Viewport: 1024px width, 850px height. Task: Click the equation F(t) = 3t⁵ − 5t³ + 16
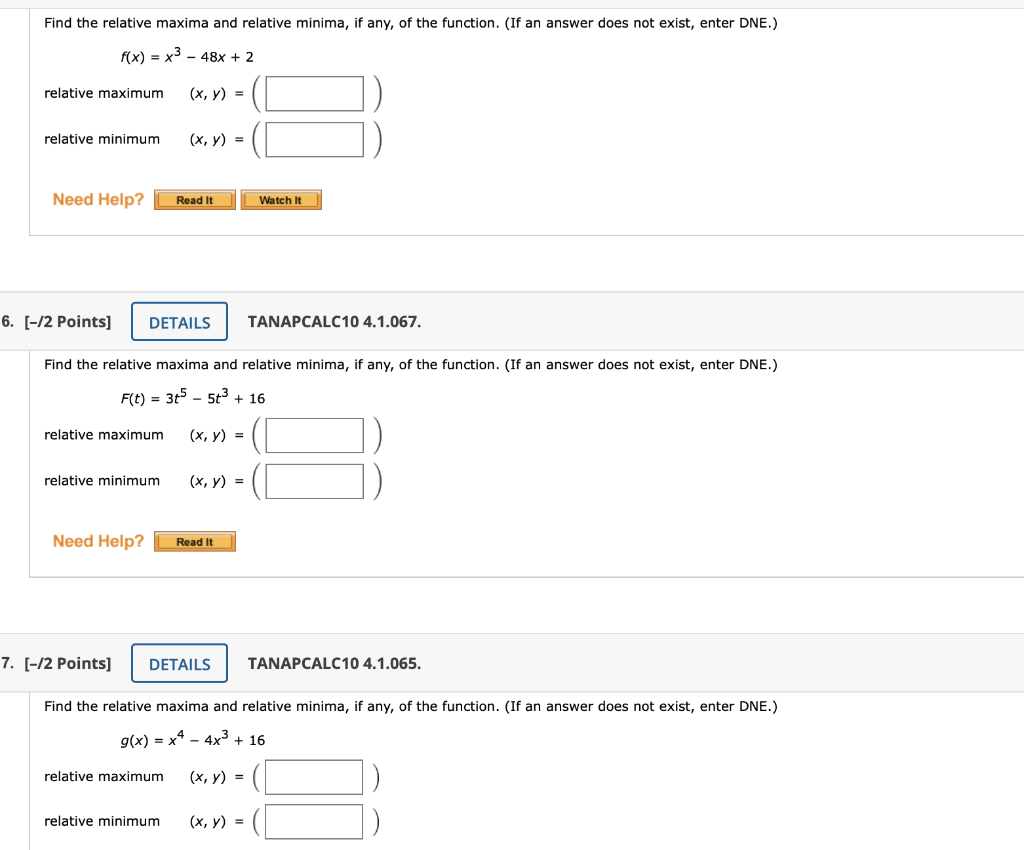click(x=190, y=397)
